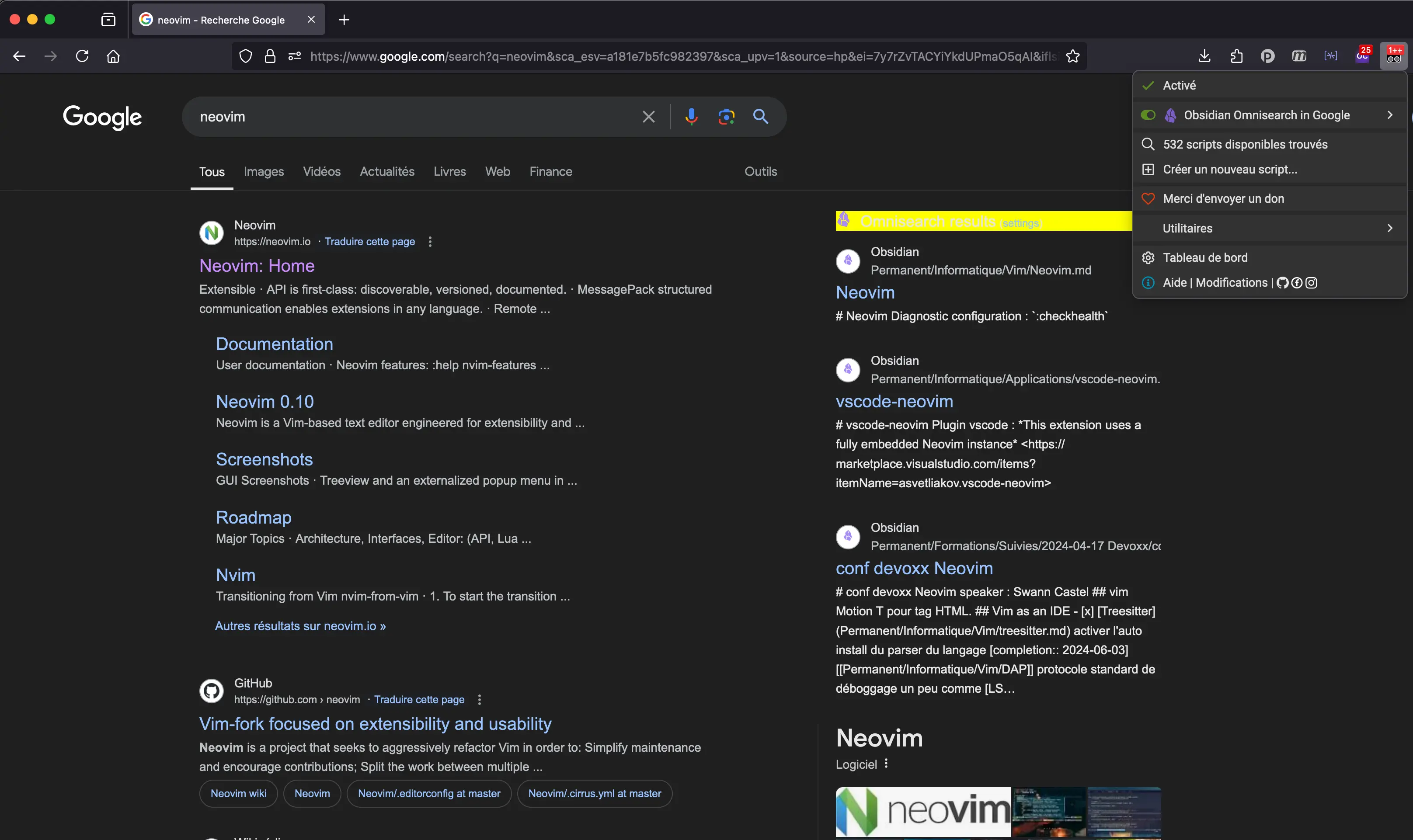Switch to the Images search tab
1413x840 pixels.
pyautogui.click(x=264, y=171)
